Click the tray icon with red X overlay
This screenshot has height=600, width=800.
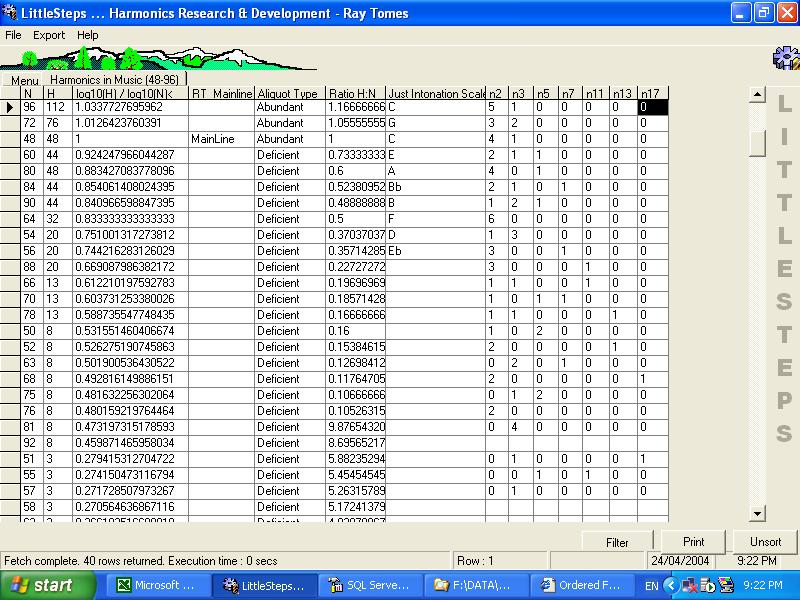tap(689, 584)
